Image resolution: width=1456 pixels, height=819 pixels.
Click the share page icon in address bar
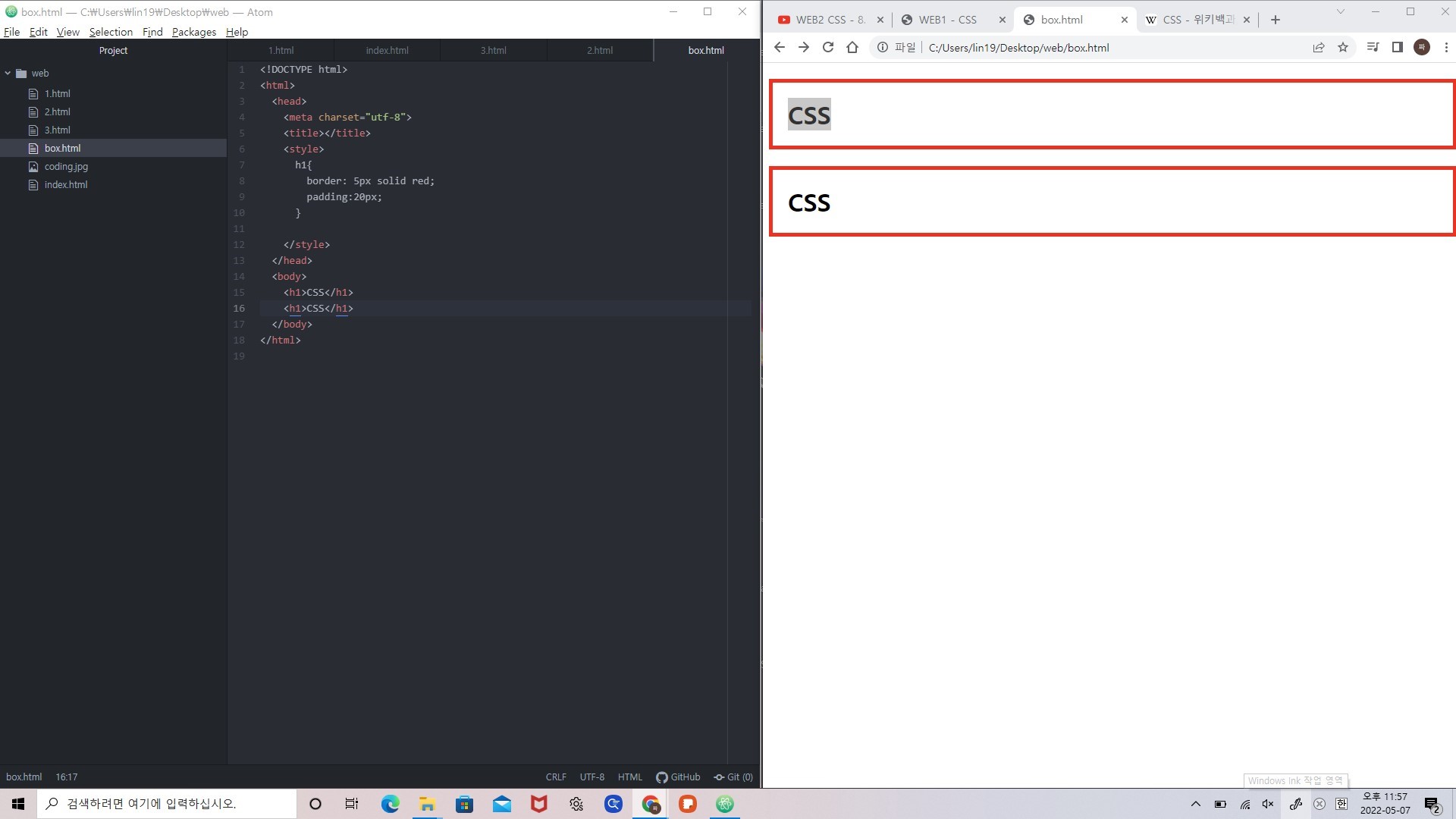pyautogui.click(x=1319, y=47)
